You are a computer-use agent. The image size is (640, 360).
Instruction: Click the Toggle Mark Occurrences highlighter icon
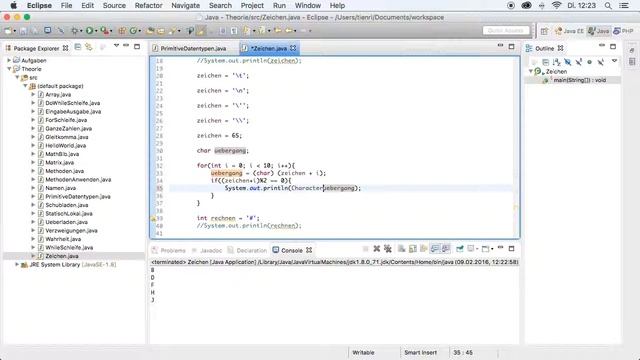201,31
